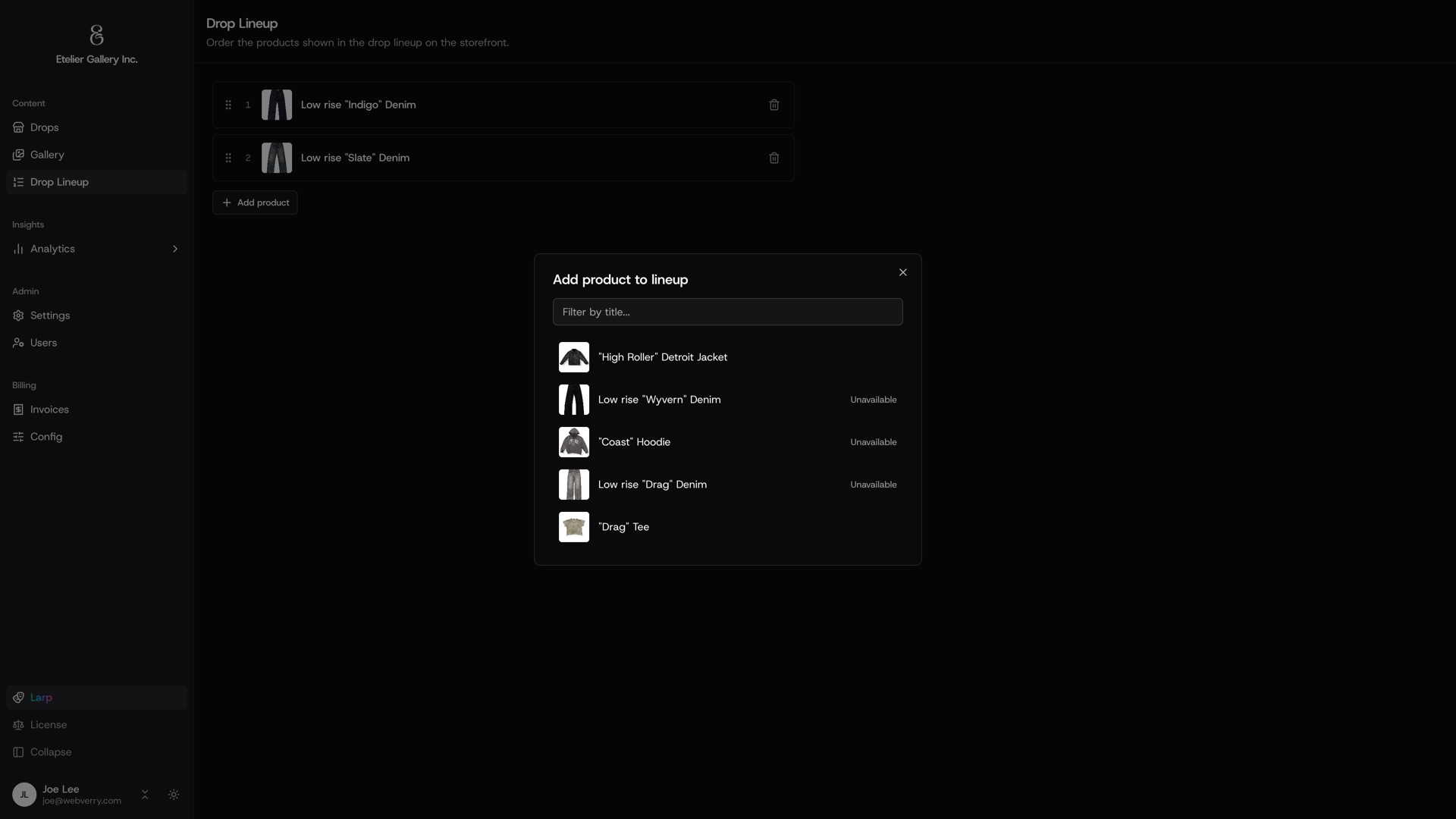The height and width of the screenshot is (819, 1456).
Task: Click the Larp tag icon
Action: [x=18, y=698]
